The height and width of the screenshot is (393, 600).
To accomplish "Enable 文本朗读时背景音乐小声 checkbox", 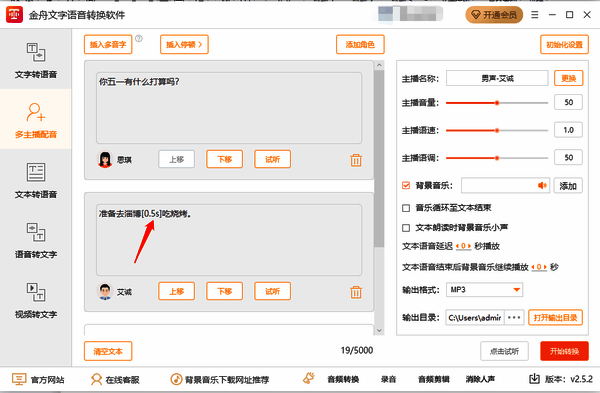I will 406,228.
